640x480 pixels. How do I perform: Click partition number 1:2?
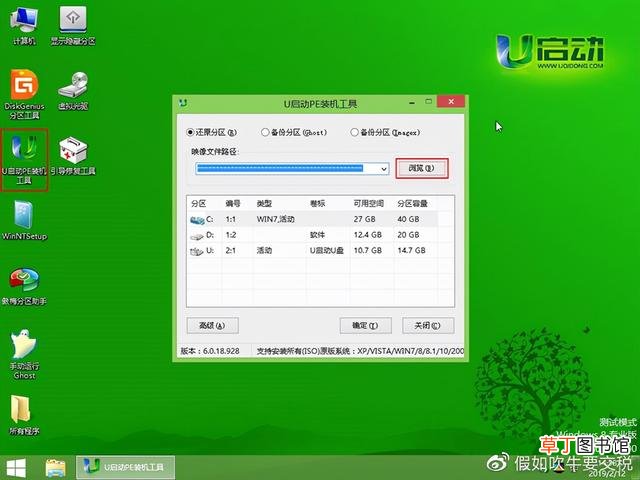click(x=231, y=235)
